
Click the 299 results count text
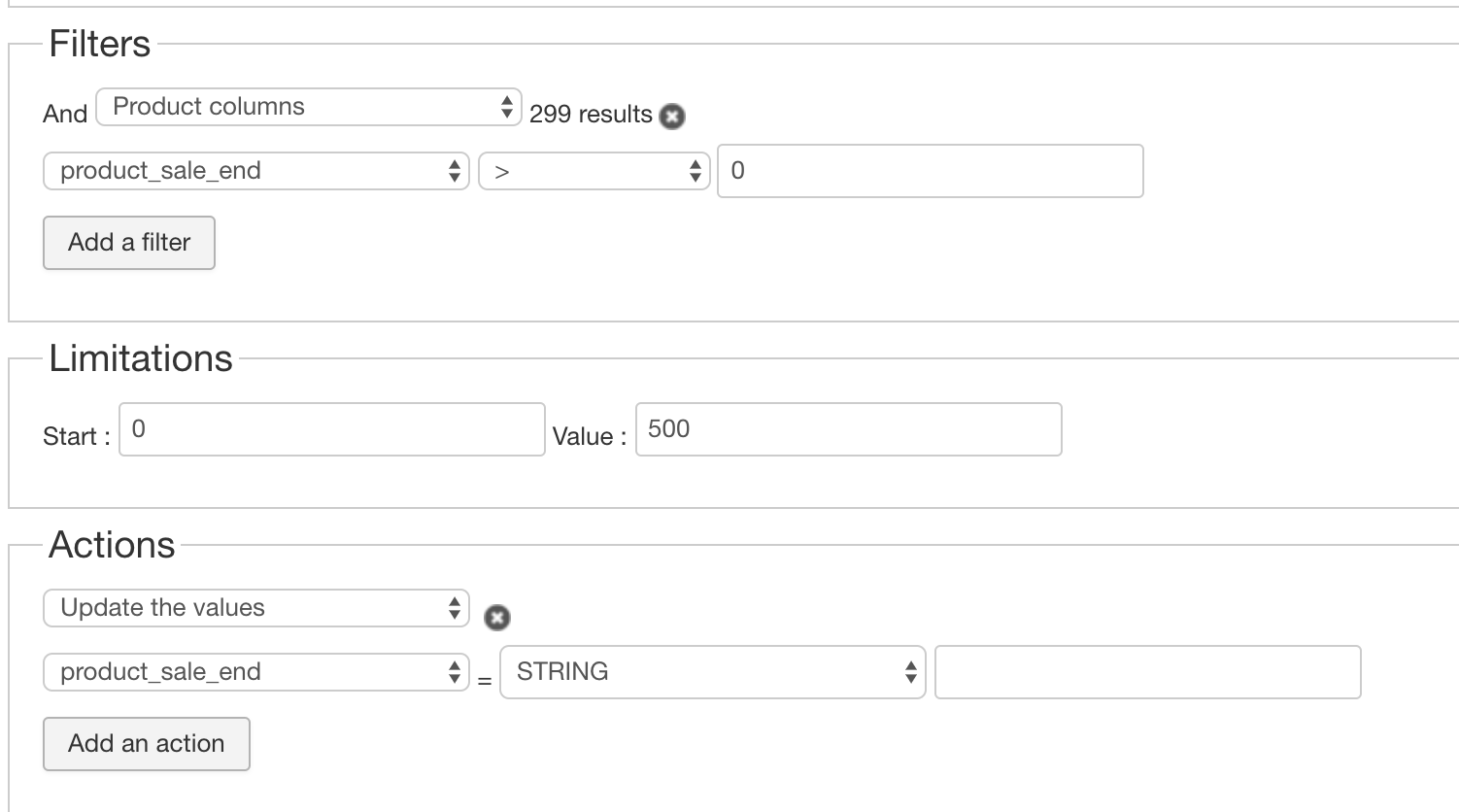click(x=591, y=115)
